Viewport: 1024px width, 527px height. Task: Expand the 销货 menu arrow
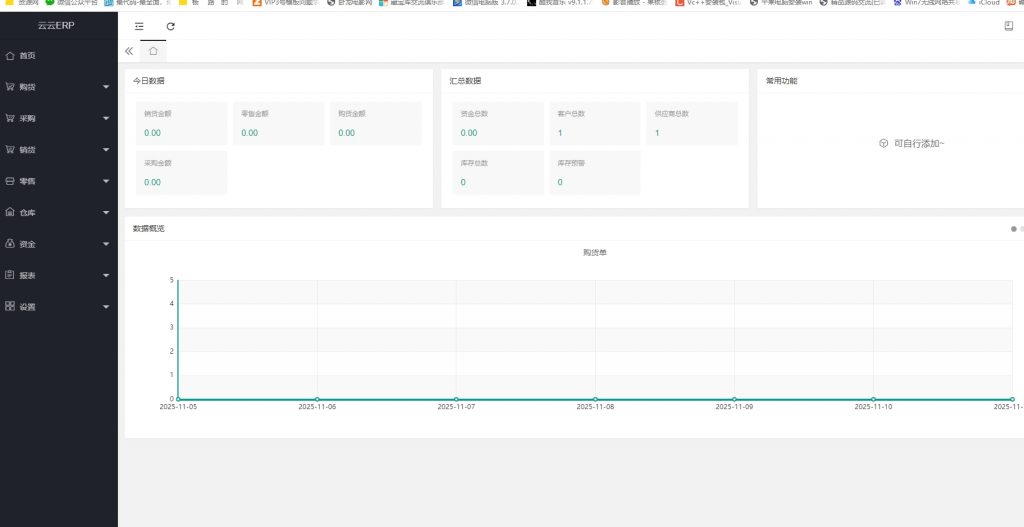pyautogui.click(x=106, y=150)
